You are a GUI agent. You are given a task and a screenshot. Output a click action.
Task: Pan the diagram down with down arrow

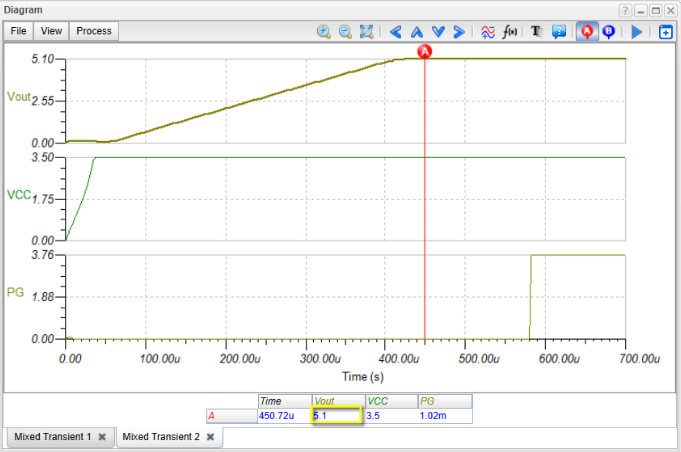438,32
